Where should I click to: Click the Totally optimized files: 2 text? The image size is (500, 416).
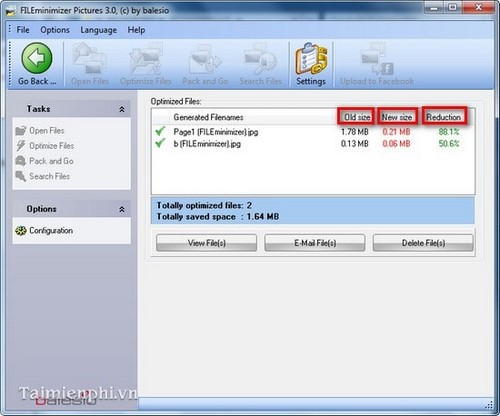204,205
